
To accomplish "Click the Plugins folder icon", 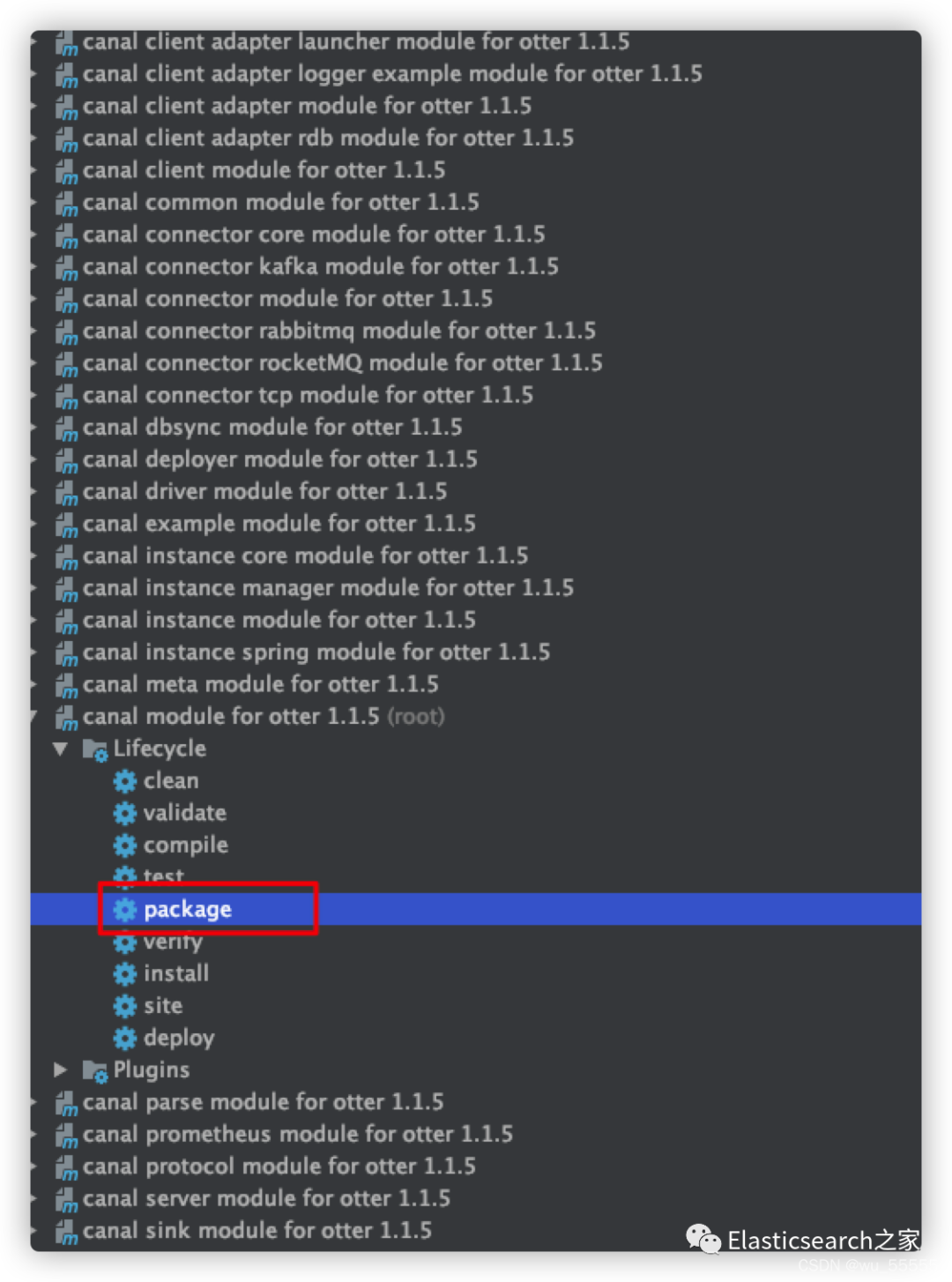I will (x=94, y=1071).
